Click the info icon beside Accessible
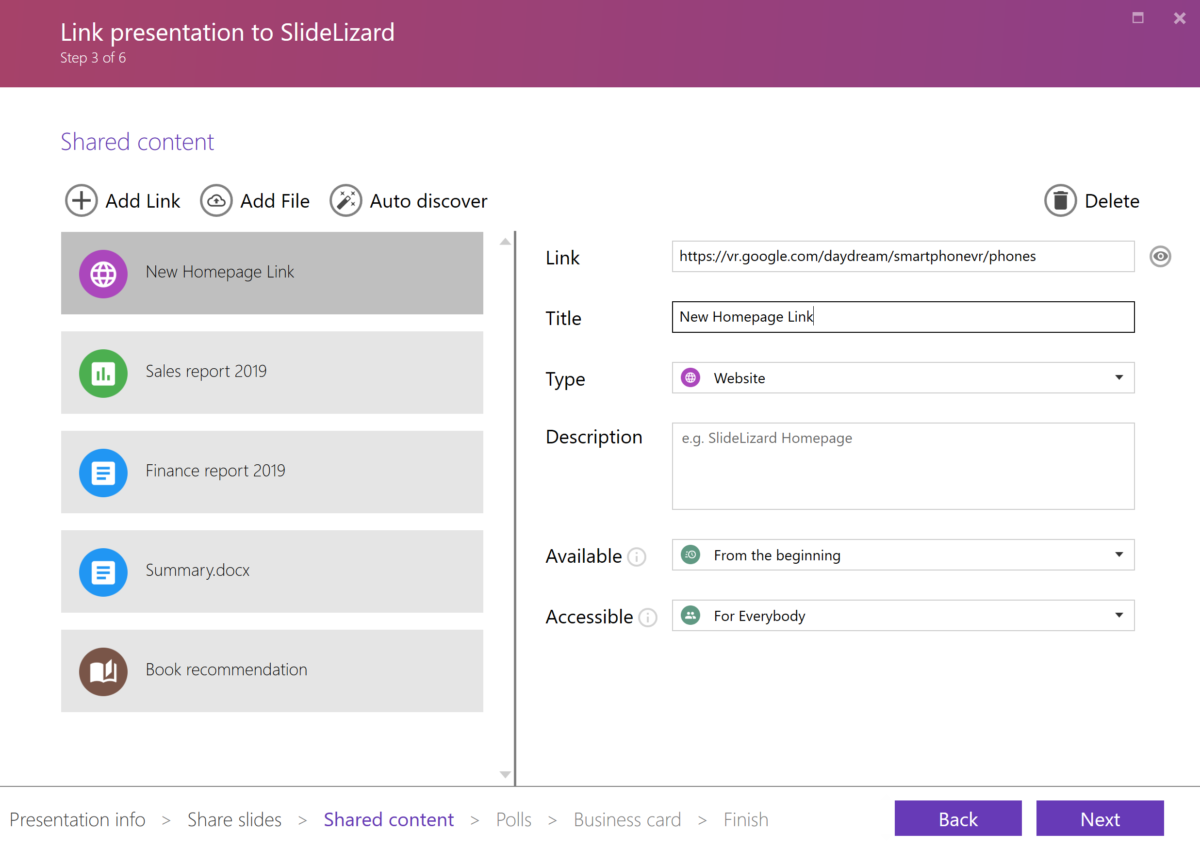Screen dimensions: 1200x848 tap(647, 617)
